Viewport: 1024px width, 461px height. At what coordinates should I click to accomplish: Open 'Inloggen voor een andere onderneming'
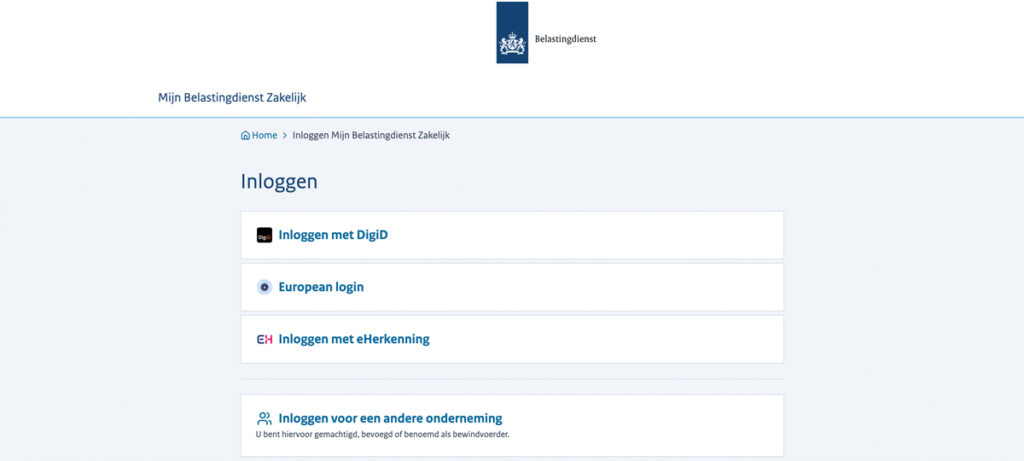(390, 418)
